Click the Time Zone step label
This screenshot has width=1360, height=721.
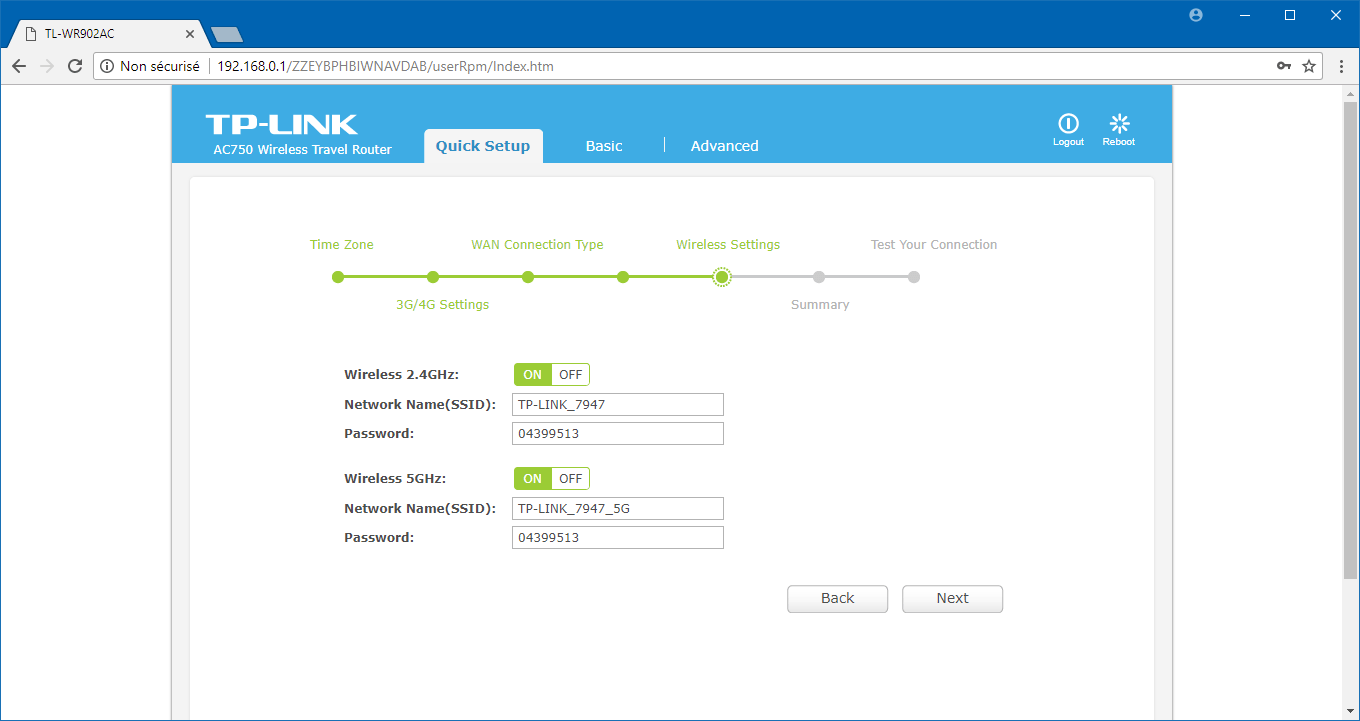point(342,244)
